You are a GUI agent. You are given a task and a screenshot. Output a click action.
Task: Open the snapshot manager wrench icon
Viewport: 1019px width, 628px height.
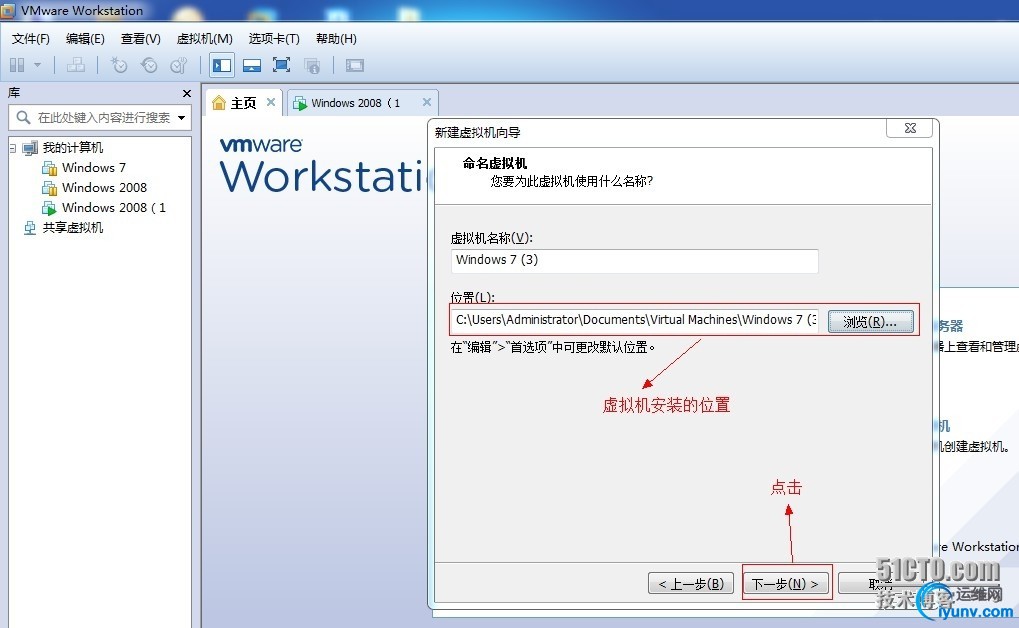pyautogui.click(x=179, y=65)
